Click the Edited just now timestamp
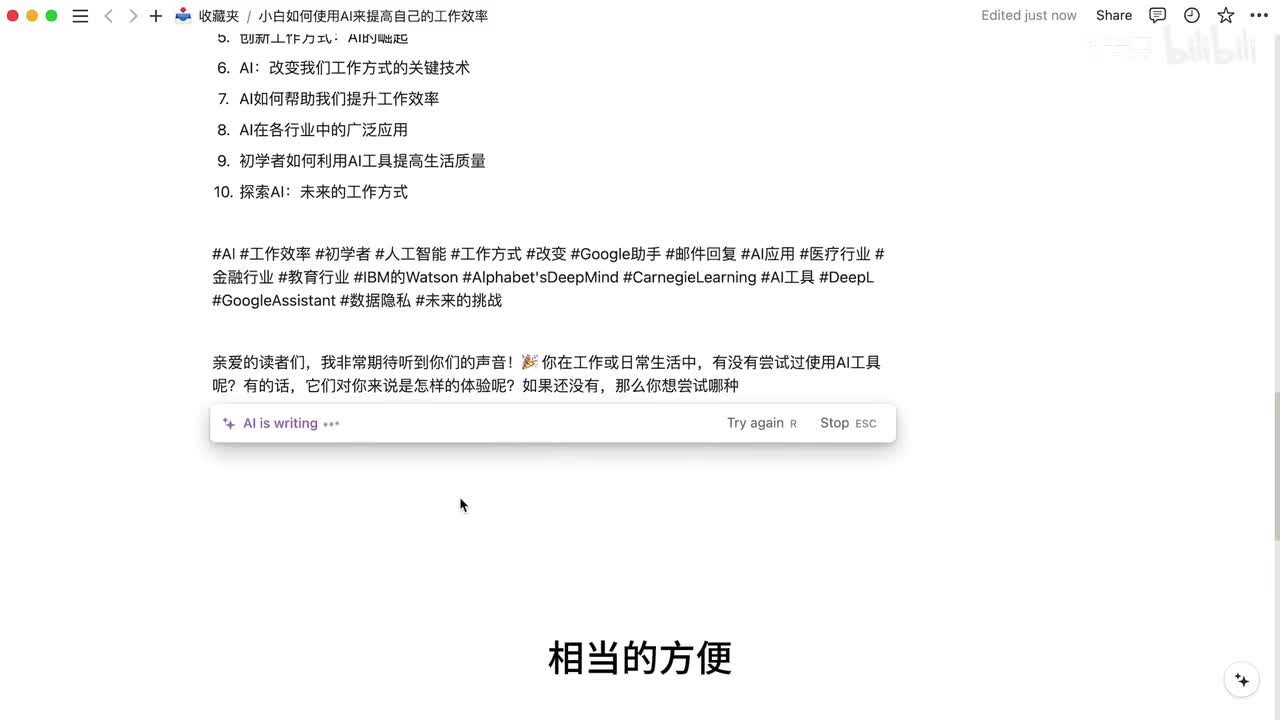 click(x=1028, y=15)
